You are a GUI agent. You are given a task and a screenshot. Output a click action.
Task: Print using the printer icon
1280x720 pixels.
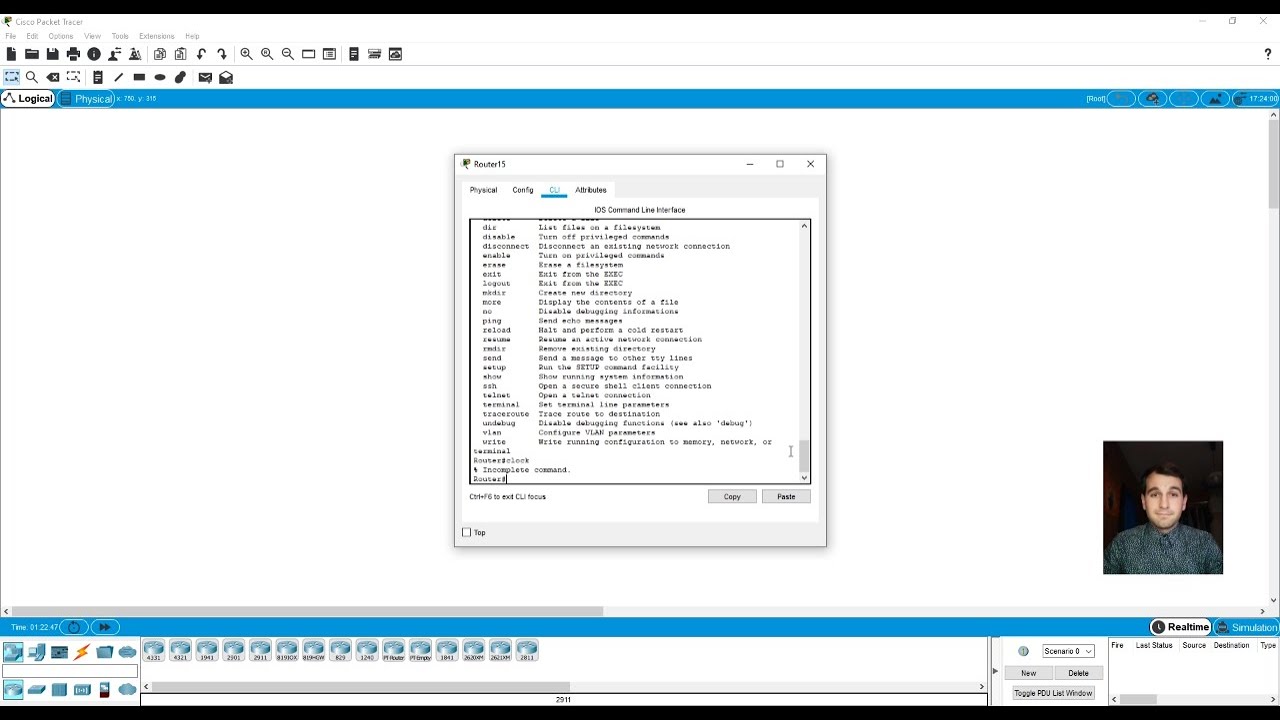point(73,54)
